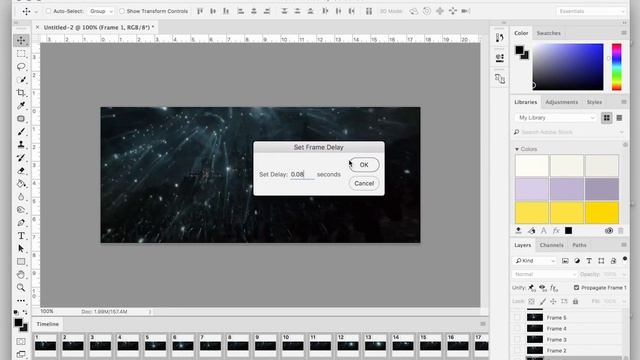Pick a color in the color field
The height and width of the screenshot is (360, 640).
tap(568, 67)
